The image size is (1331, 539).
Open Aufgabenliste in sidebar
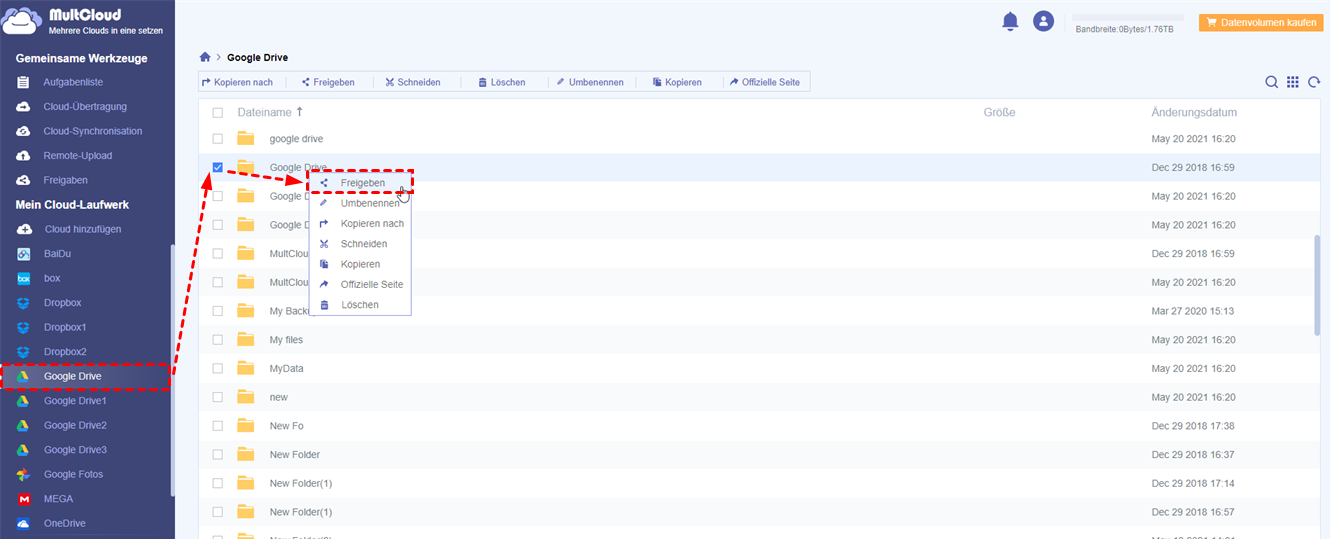(73, 82)
